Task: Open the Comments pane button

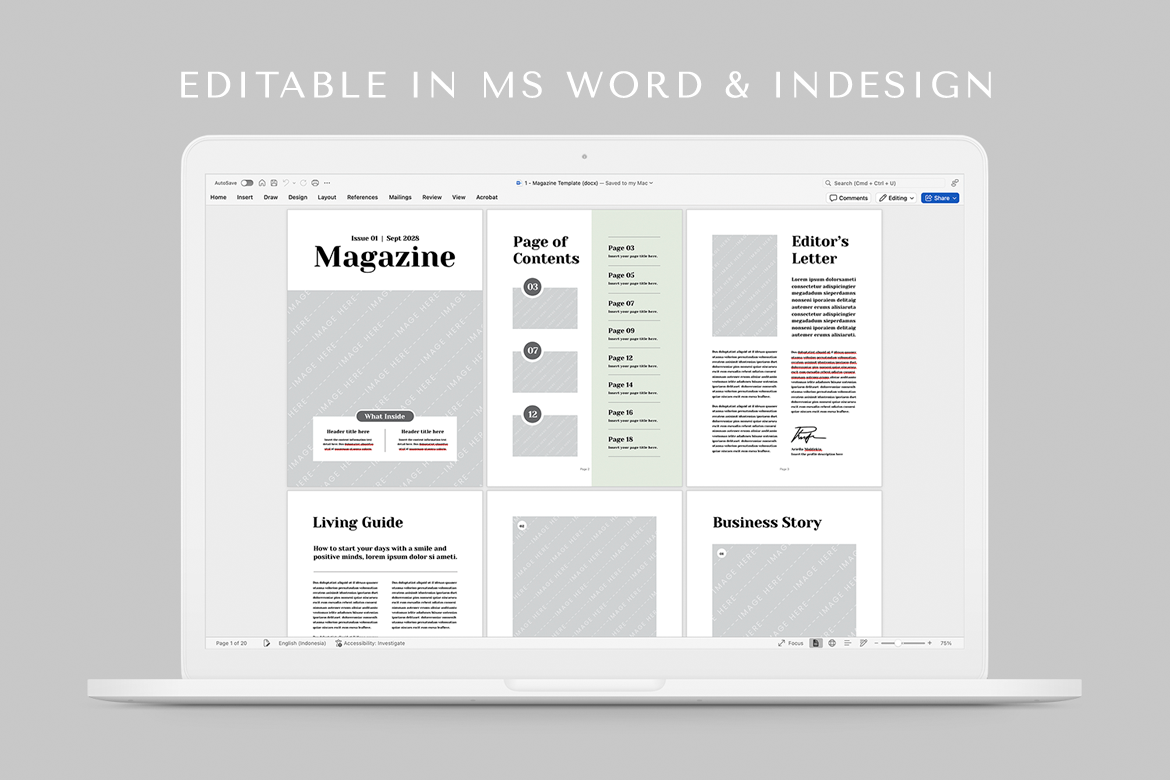Action: coord(849,198)
